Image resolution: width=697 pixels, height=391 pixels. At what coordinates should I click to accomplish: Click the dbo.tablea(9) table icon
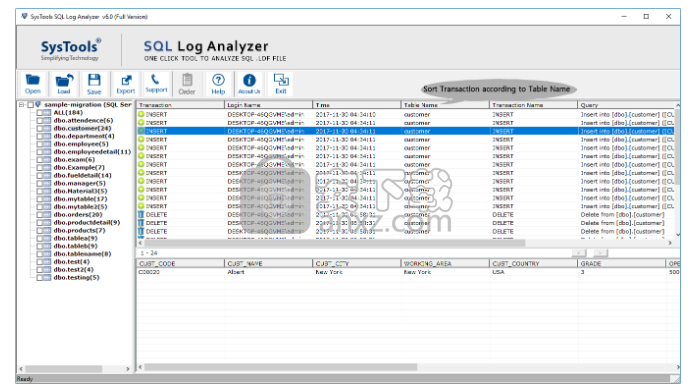[47, 239]
